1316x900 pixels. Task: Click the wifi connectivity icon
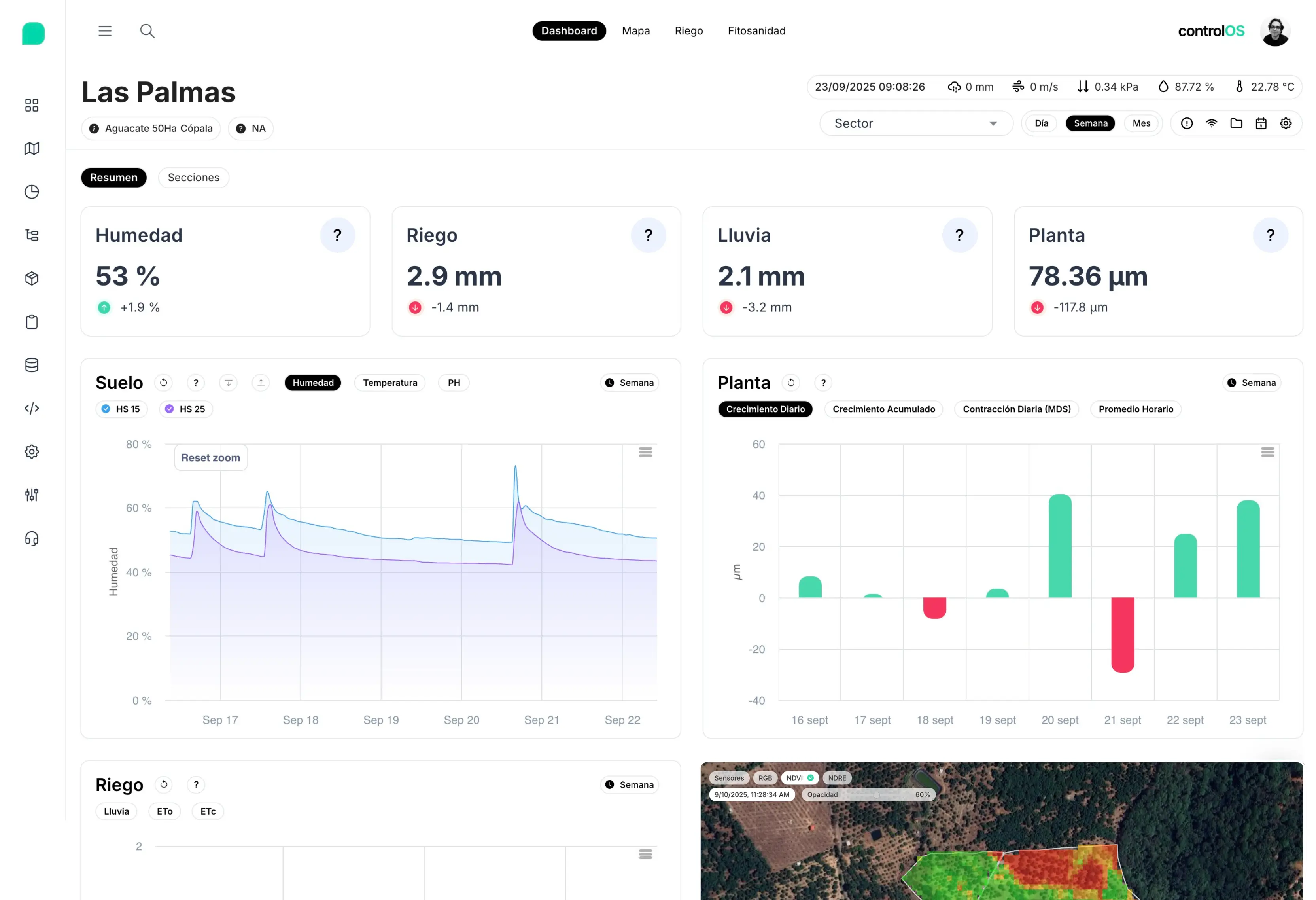coord(1211,123)
